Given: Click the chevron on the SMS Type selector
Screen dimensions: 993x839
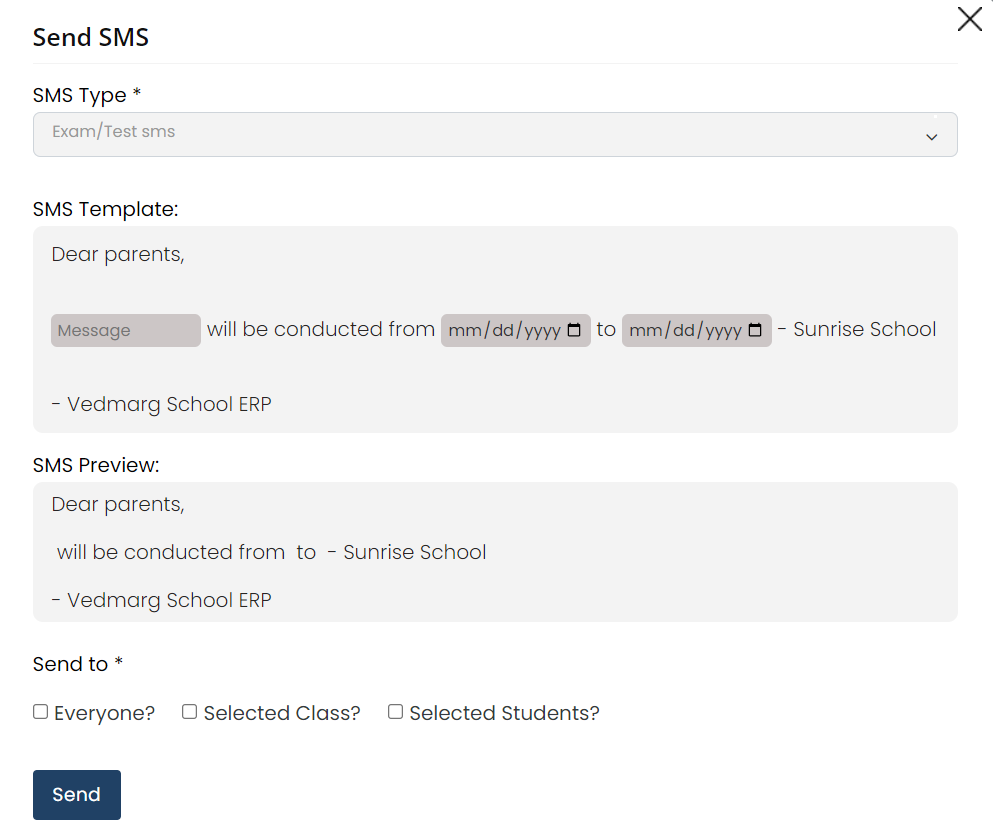Looking at the screenshot, I should point(931,137).
